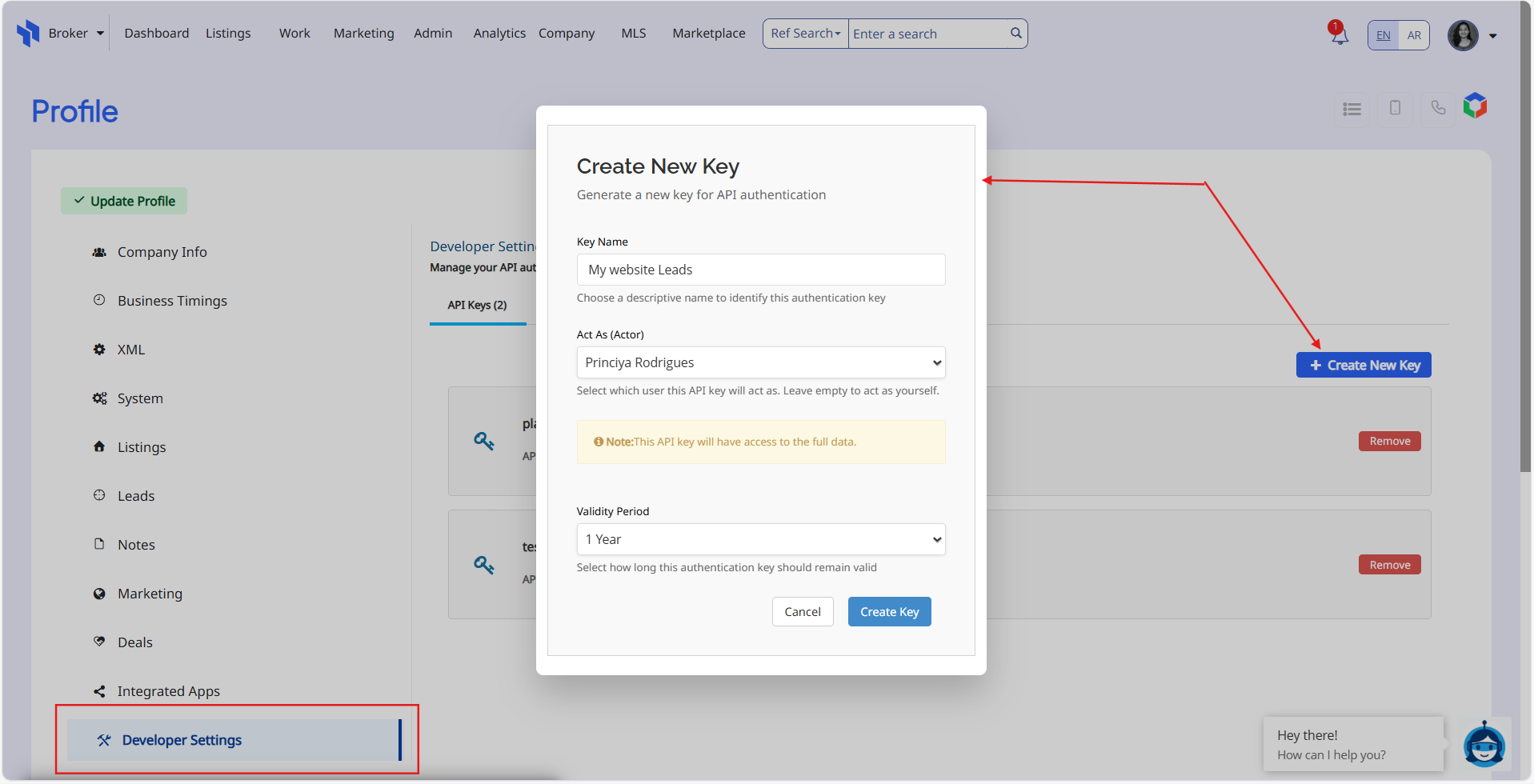Image resolution: width=1534 pixels, height=784 pixels.
Task: Open Developer Settings in sidebar
Action: (182, 740)
